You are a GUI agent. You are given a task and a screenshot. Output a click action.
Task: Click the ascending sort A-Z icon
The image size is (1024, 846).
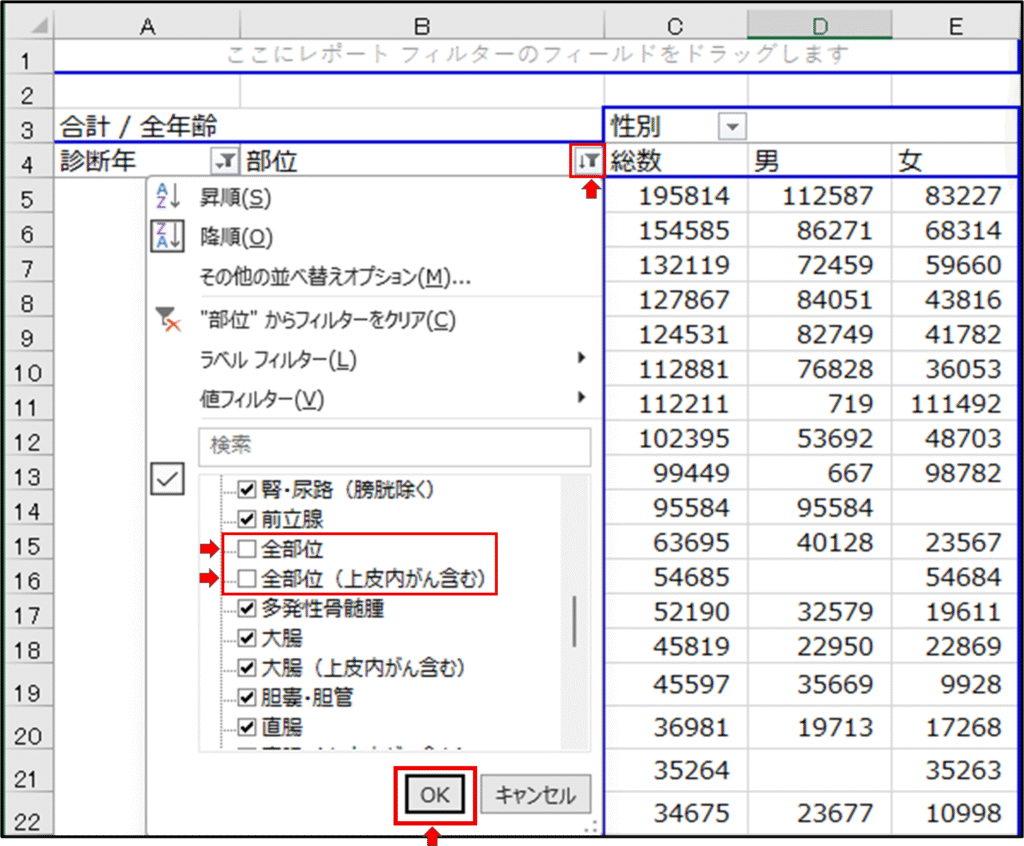point(166,197)
